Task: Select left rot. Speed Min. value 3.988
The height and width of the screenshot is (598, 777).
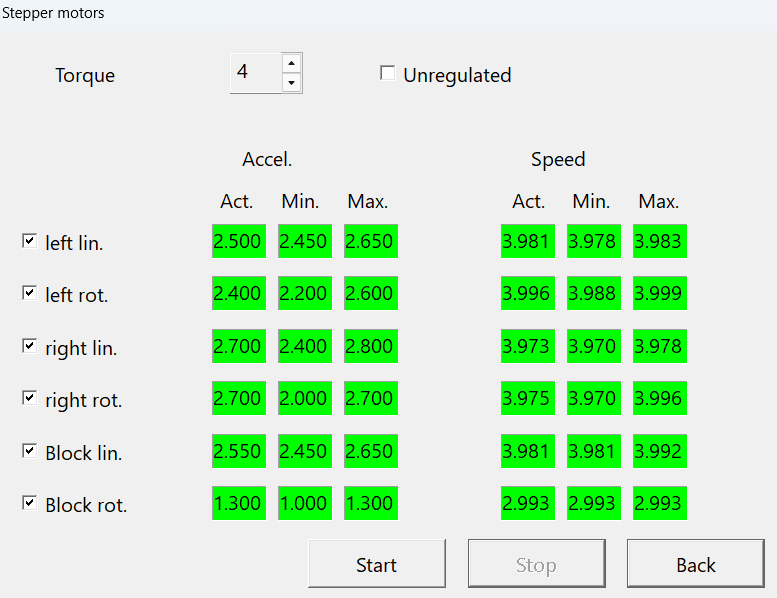Action: 594,293
